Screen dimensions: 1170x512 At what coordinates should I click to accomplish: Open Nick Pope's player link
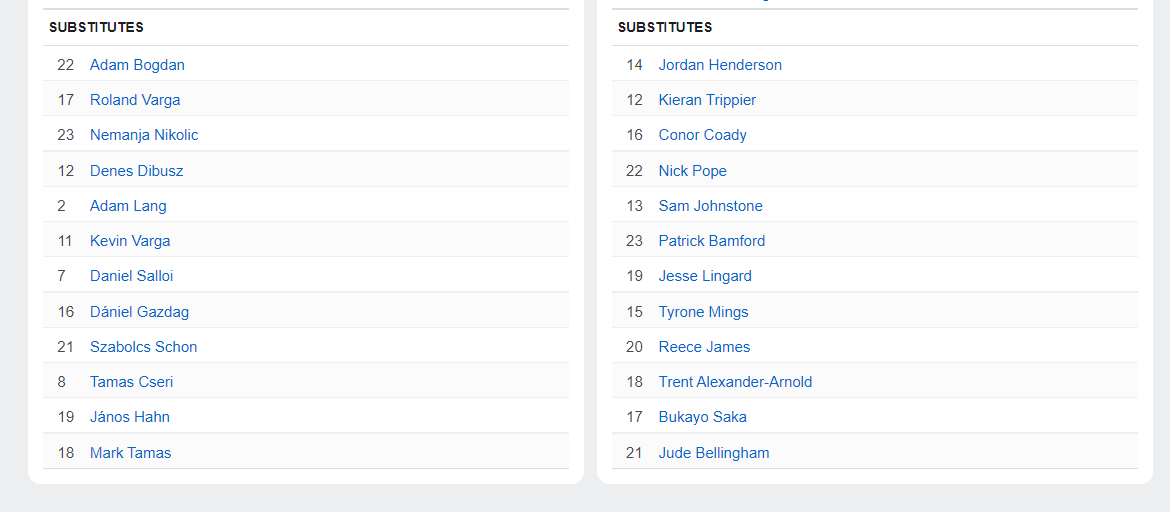click(692, 171)
